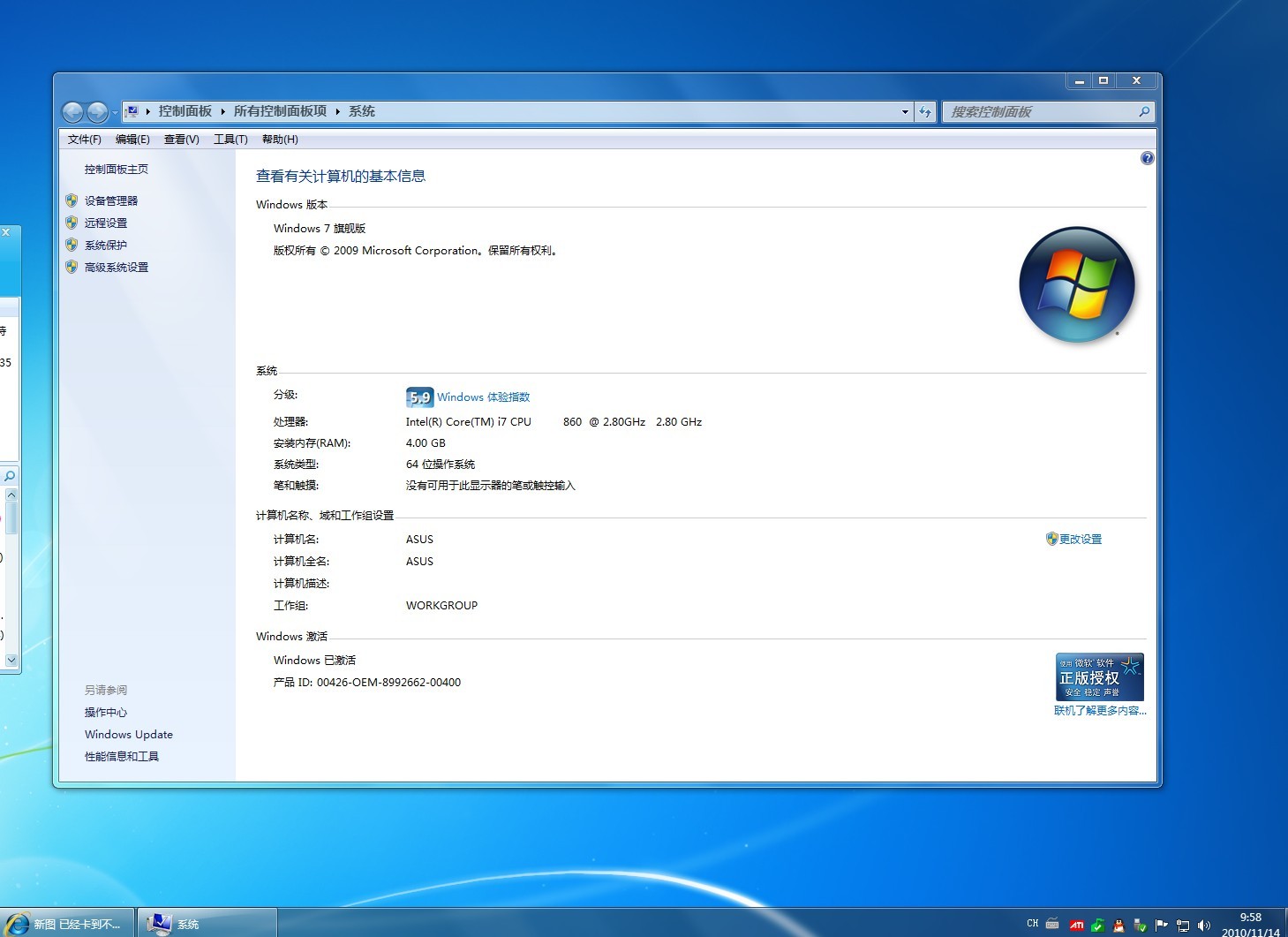Go to 控制面板 in the breadcrumb

tap(185, 111)
